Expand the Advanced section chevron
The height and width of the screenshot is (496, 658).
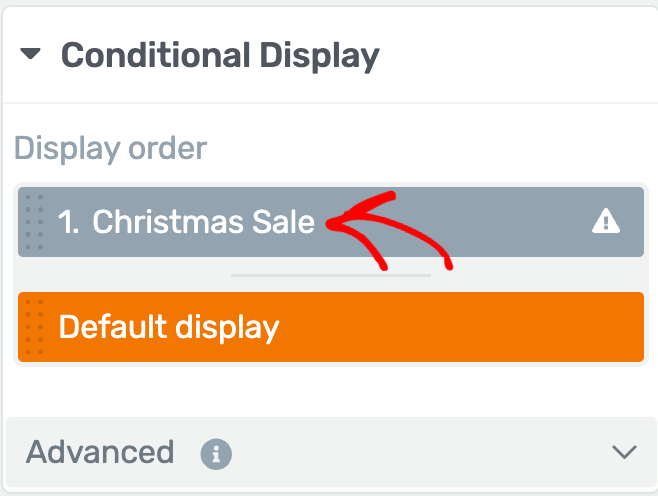624,452
